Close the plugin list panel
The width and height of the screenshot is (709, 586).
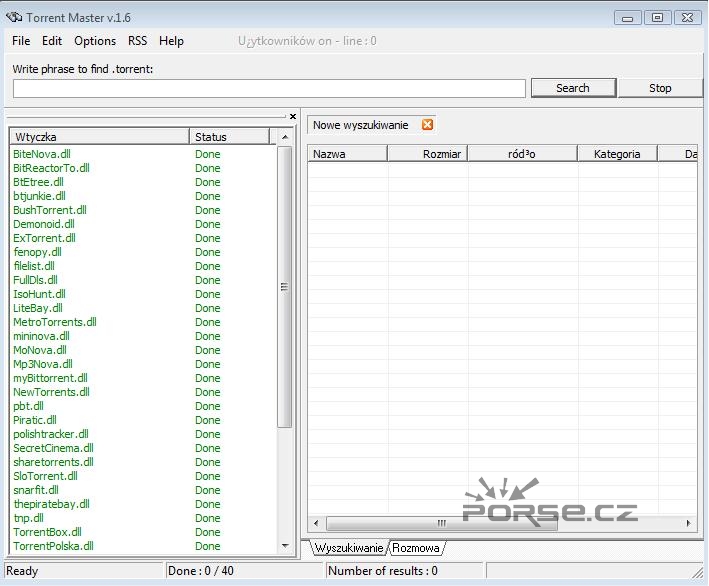(293, 117)
